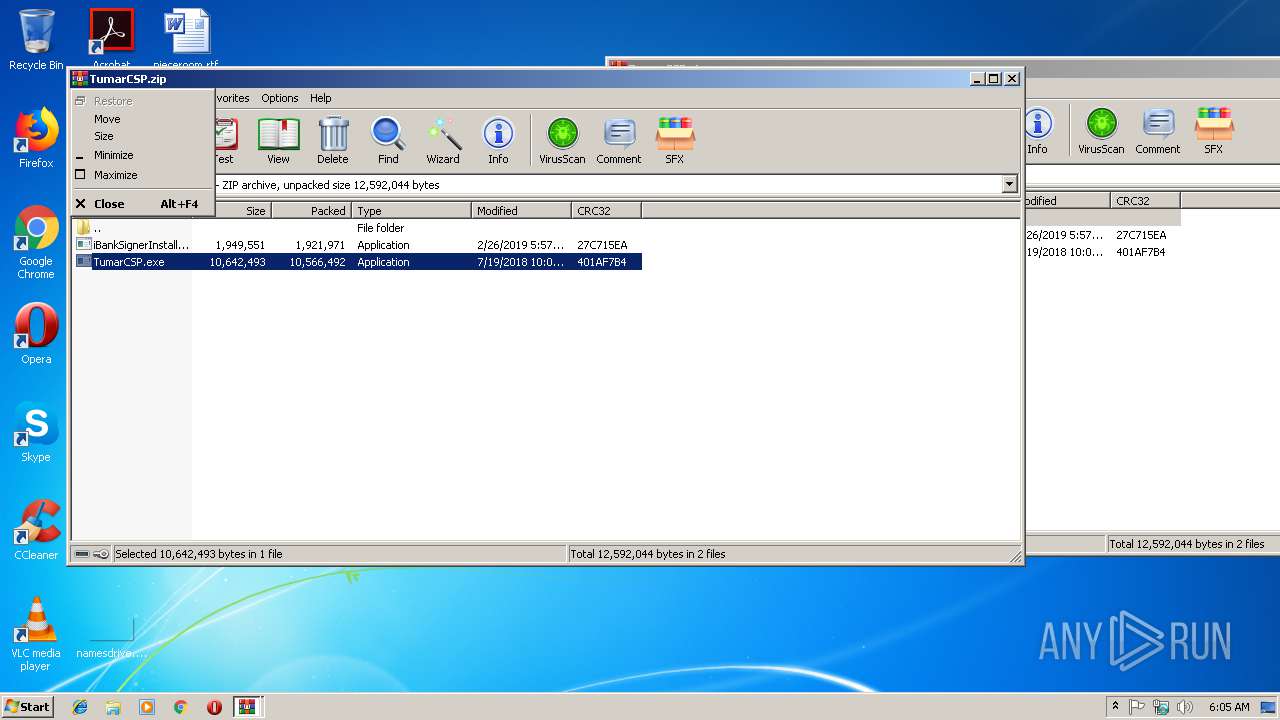
Task: Click VirusScan icon in background WinRAR window
Action: [x=1101, y=130]
